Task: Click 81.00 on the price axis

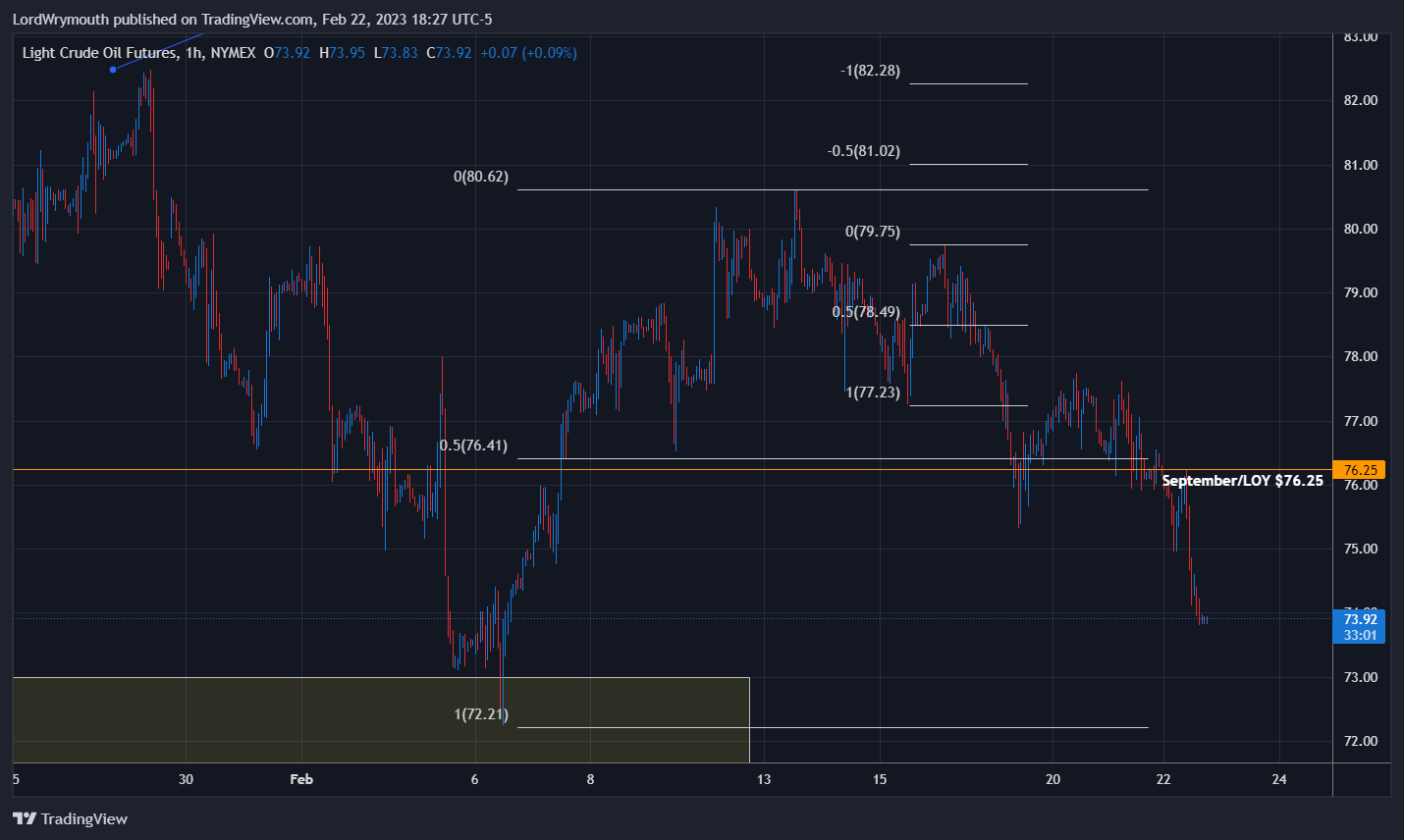Action: tap(1361, 165)
